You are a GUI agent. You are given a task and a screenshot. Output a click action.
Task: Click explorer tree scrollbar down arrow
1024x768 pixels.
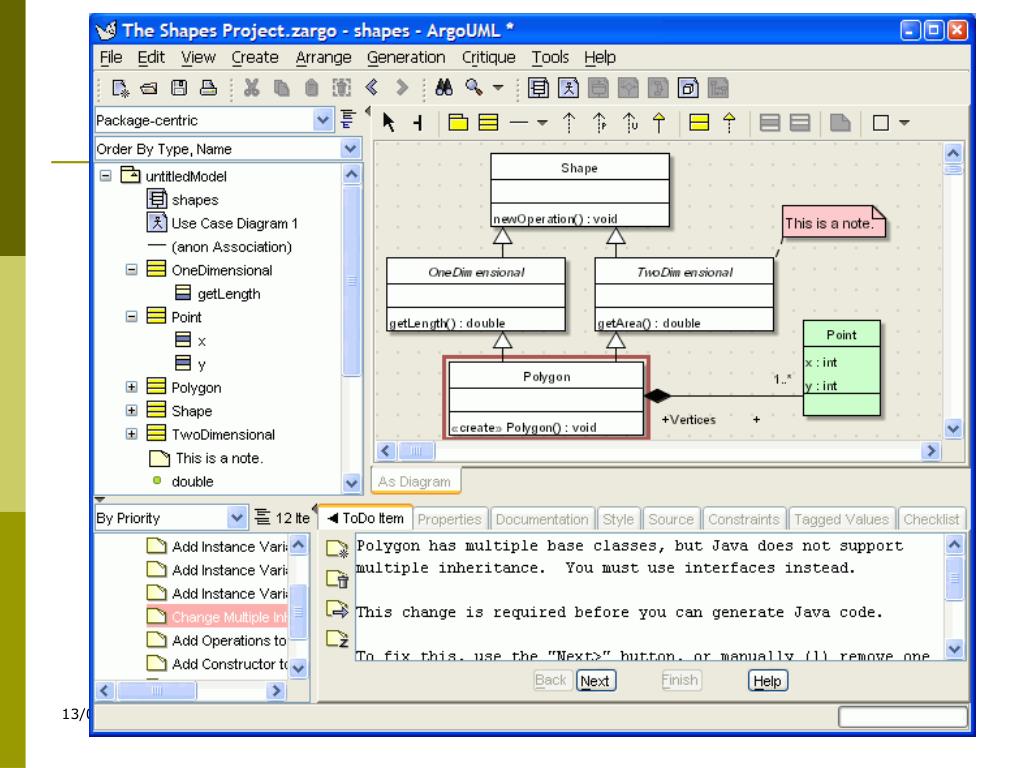[x=351, y=483]
